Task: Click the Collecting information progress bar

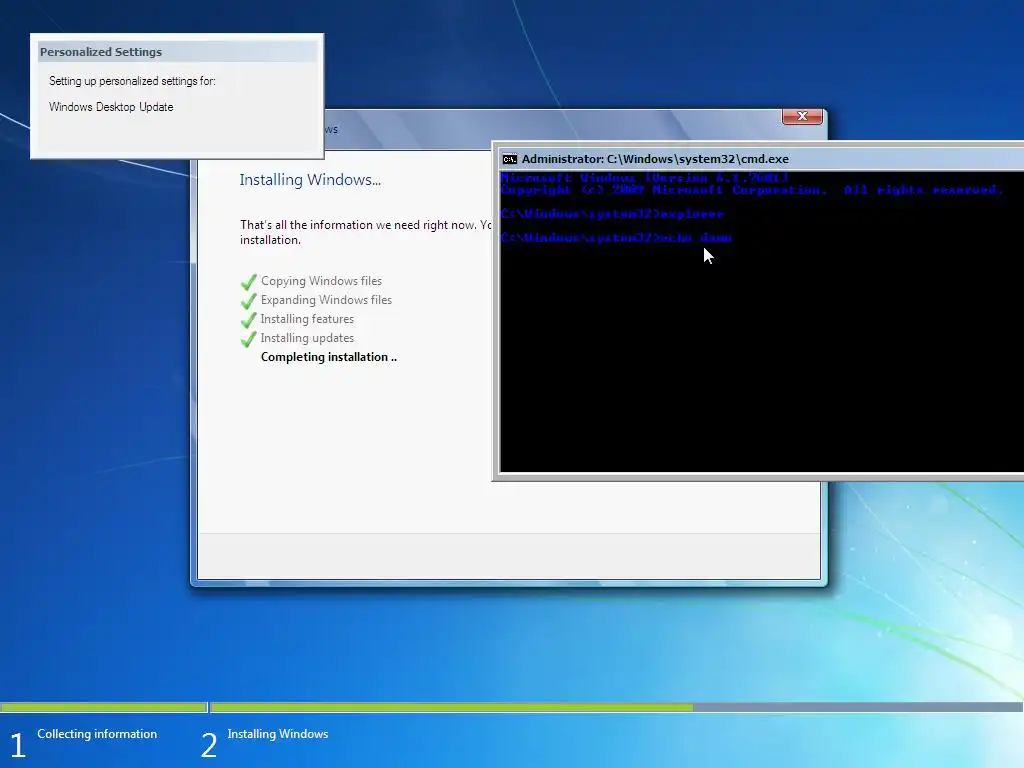Action: (x=104, y=707)
